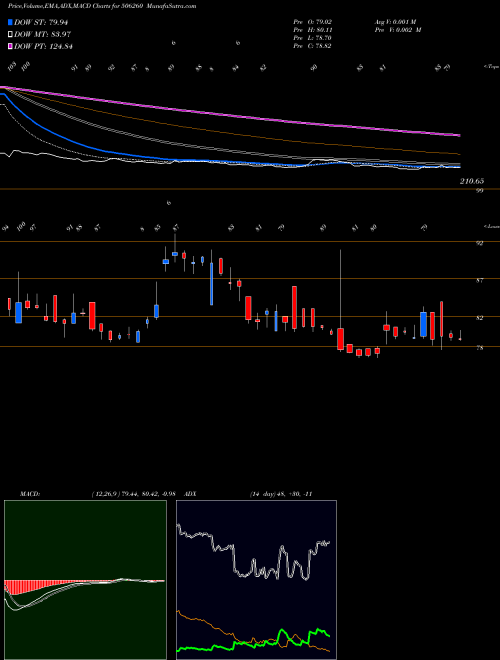Select the 'DOW MT: 83.97' legend label
500x660 pixels.
pos(42,35)
